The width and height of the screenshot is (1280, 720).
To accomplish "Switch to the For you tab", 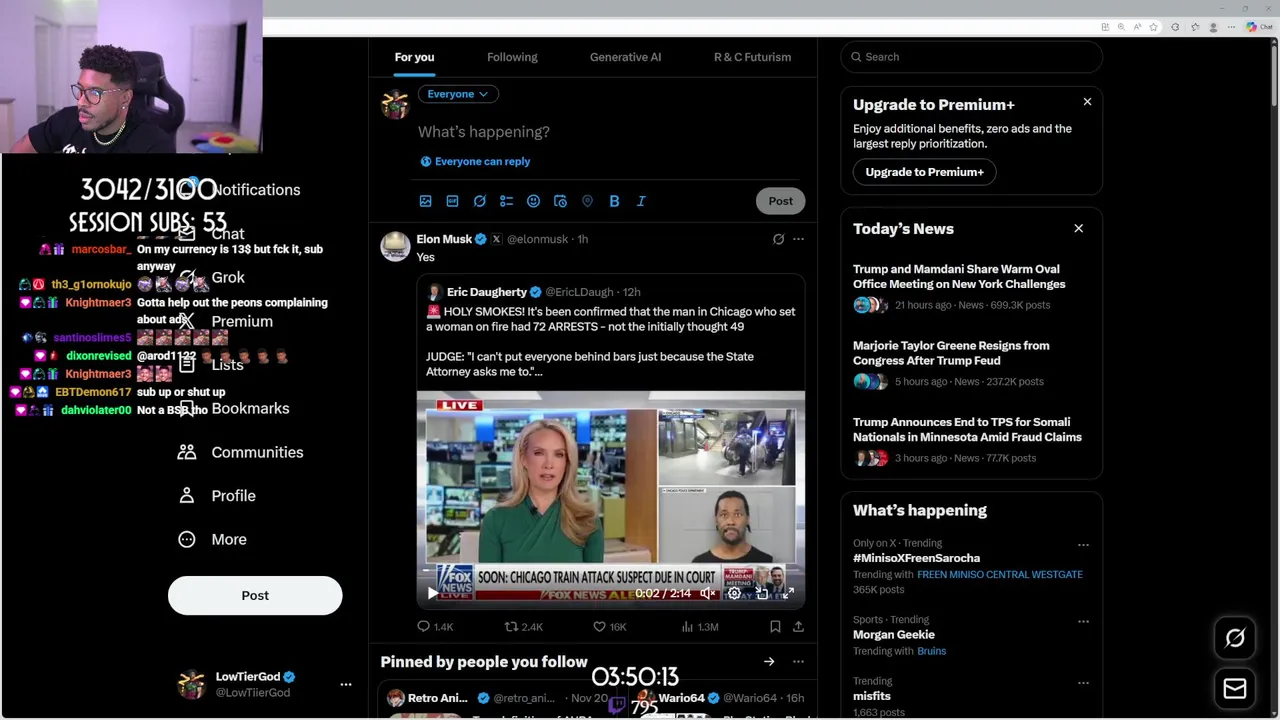I will coord(414,57).
